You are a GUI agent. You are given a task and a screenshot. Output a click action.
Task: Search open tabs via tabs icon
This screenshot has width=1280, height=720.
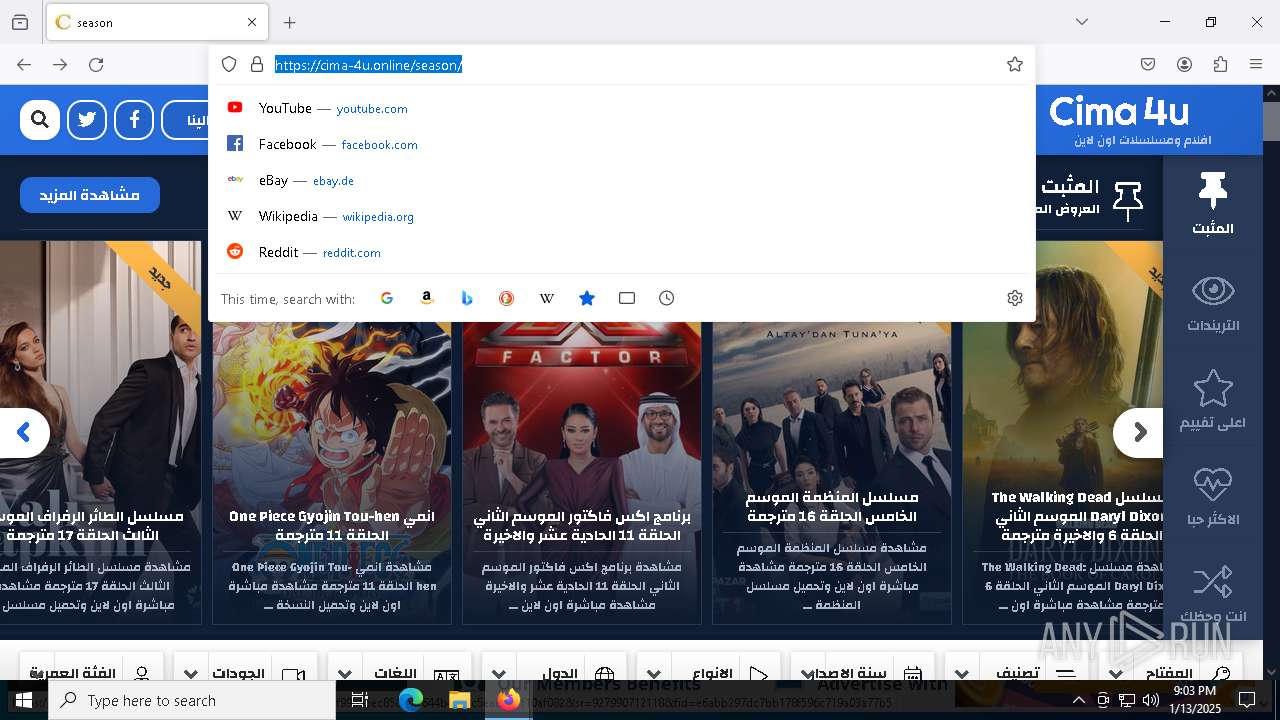point(627,298)
